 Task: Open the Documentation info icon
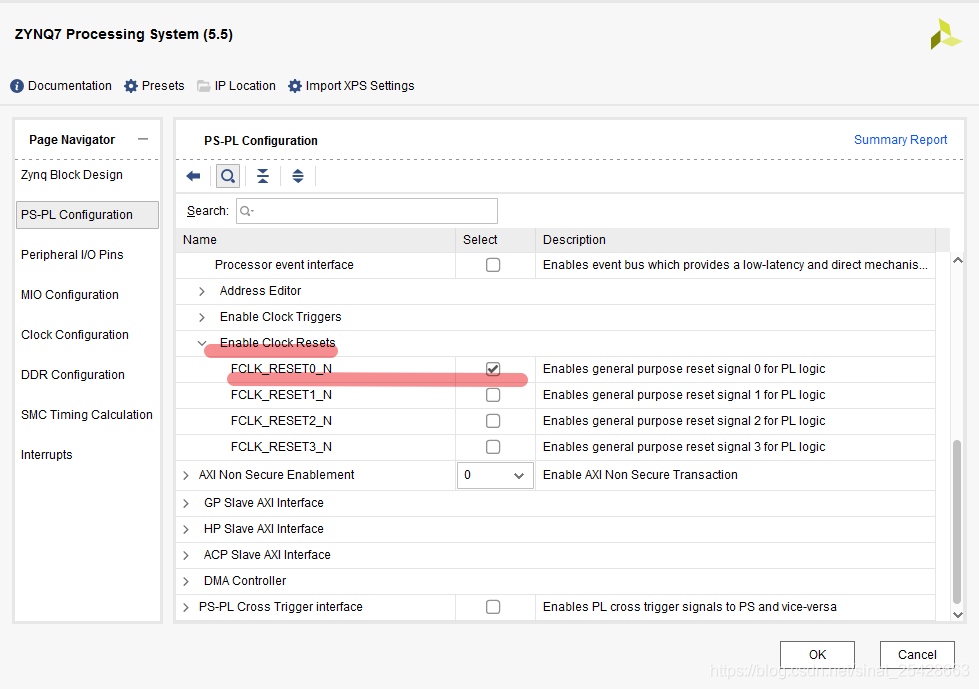click(x=17, y=86)
